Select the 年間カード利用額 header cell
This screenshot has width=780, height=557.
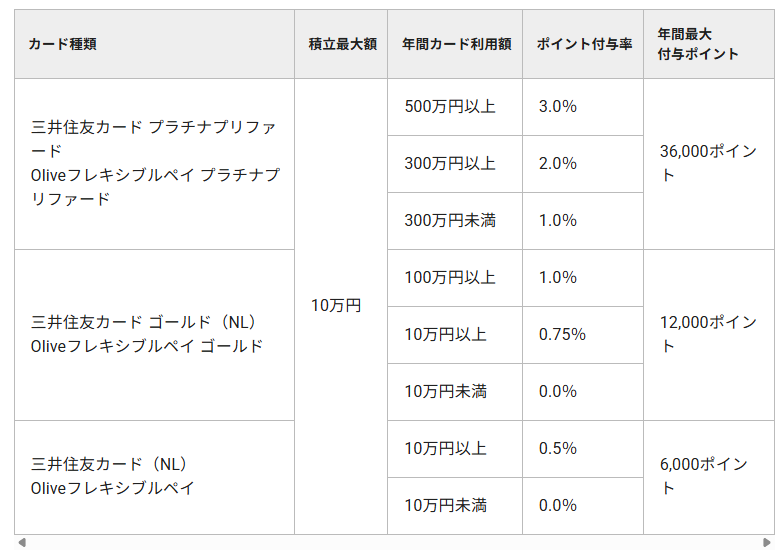click(x=455, y=44)
